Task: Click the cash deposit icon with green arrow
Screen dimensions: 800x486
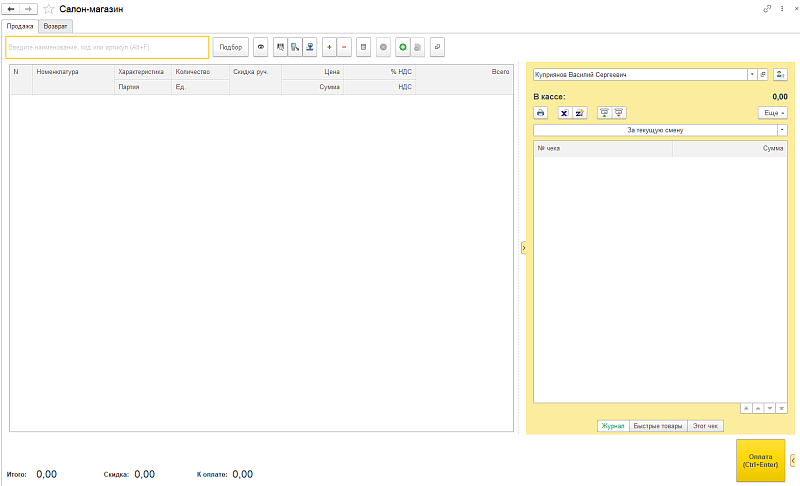Action: tap(604, 113)
